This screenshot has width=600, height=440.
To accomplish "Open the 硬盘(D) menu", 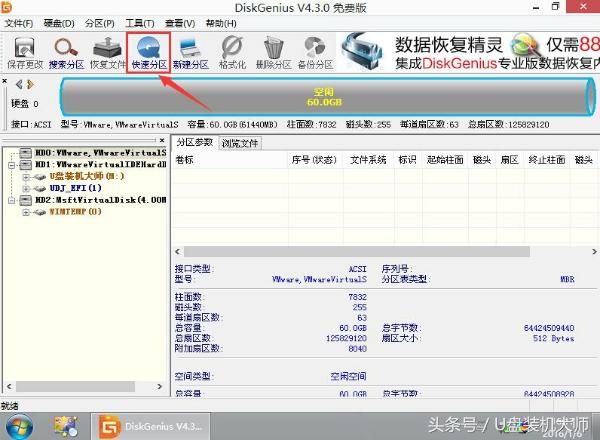I will click(59, 24).
